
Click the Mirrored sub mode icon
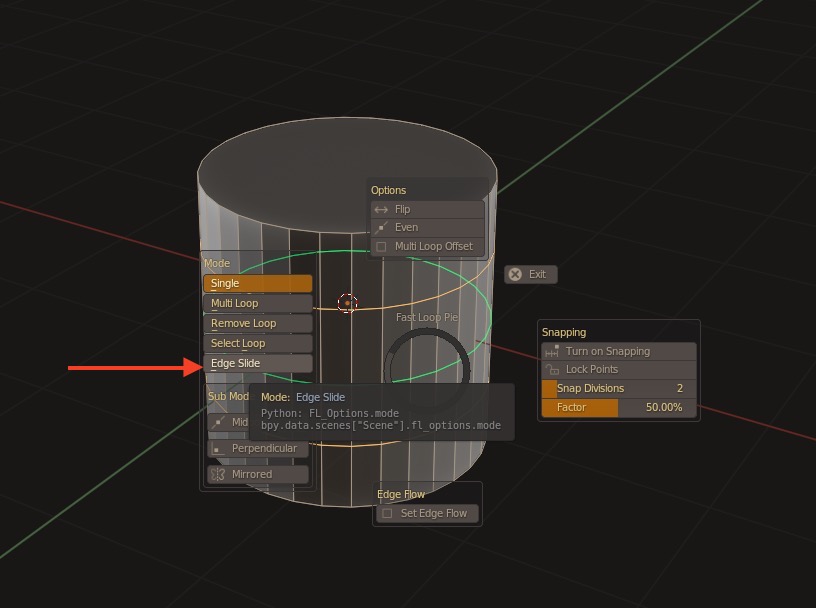click(218, 474)
